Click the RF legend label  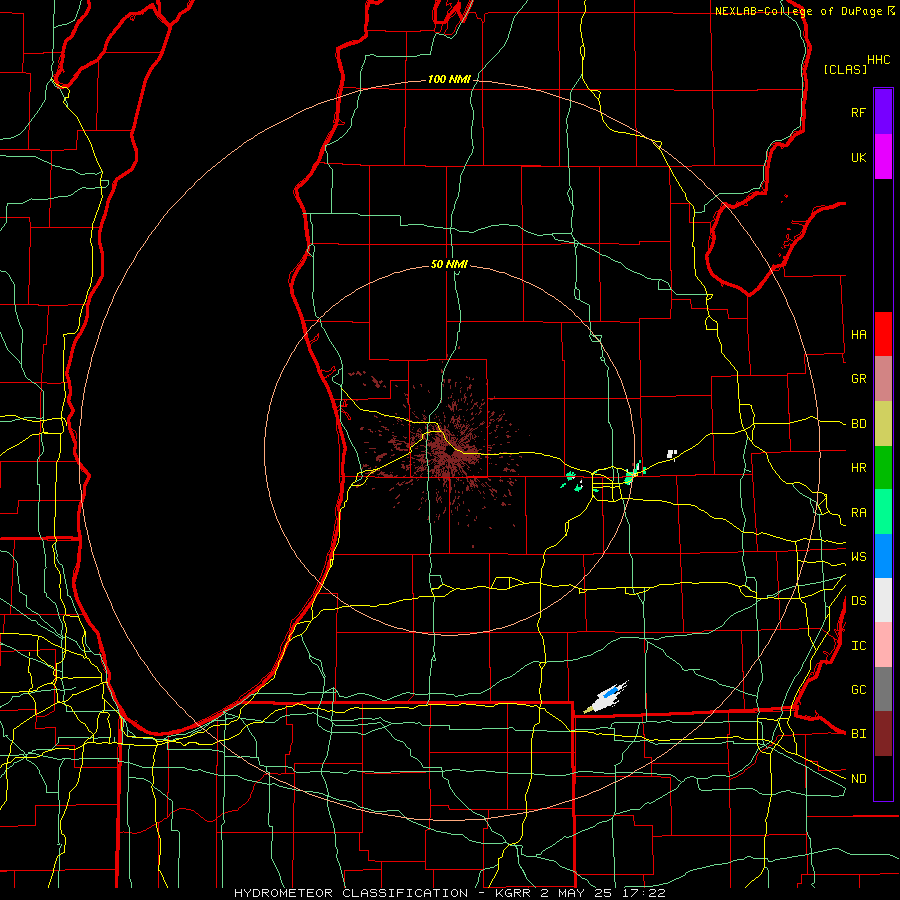[x=858, y=113]
